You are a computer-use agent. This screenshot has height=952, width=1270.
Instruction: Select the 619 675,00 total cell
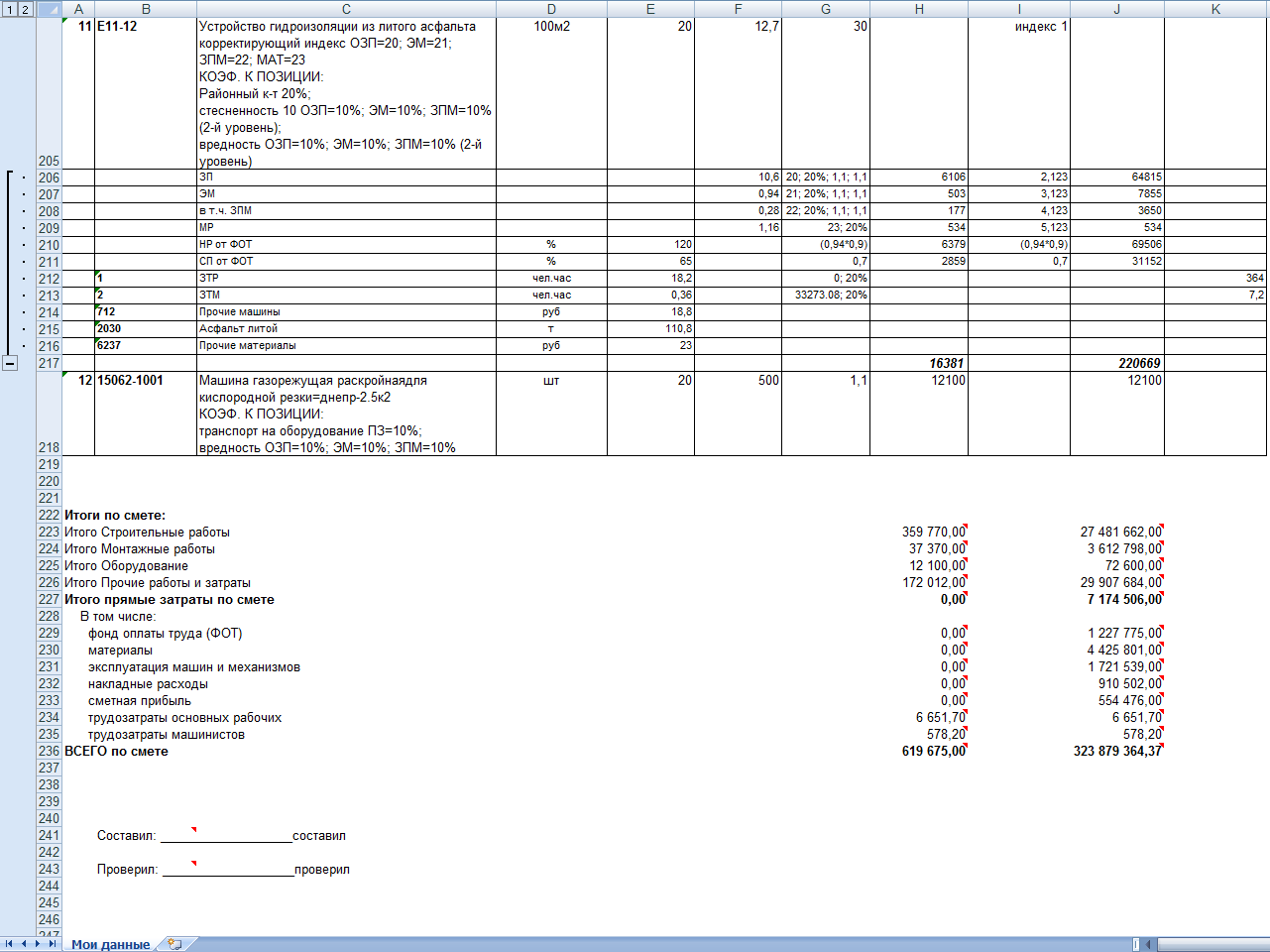click(919, 751)
